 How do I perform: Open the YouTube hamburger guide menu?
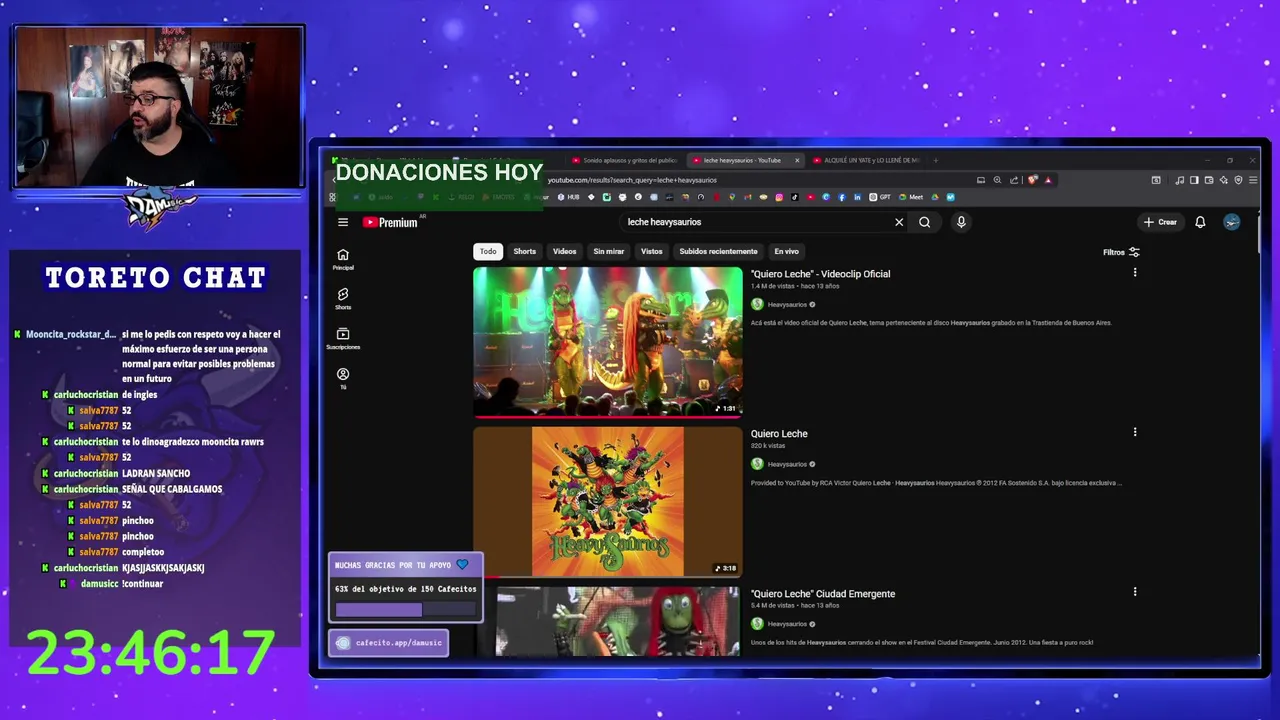343,222
